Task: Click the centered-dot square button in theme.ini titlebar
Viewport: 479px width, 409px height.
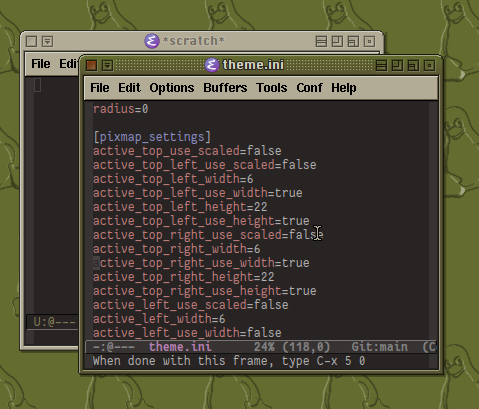Action: click(x=429, y=65)
